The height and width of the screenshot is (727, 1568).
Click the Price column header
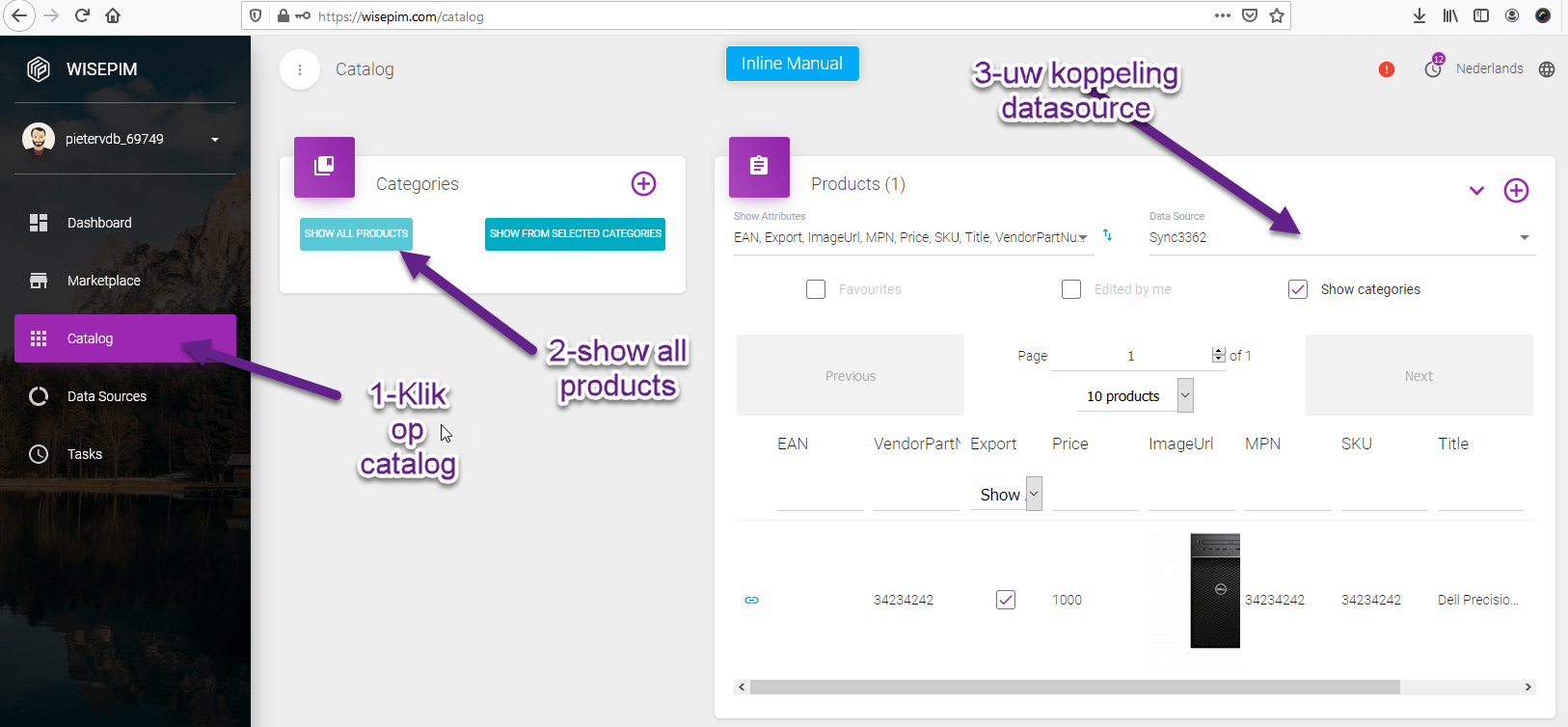pyautogui.click(x=1070, y=444)
